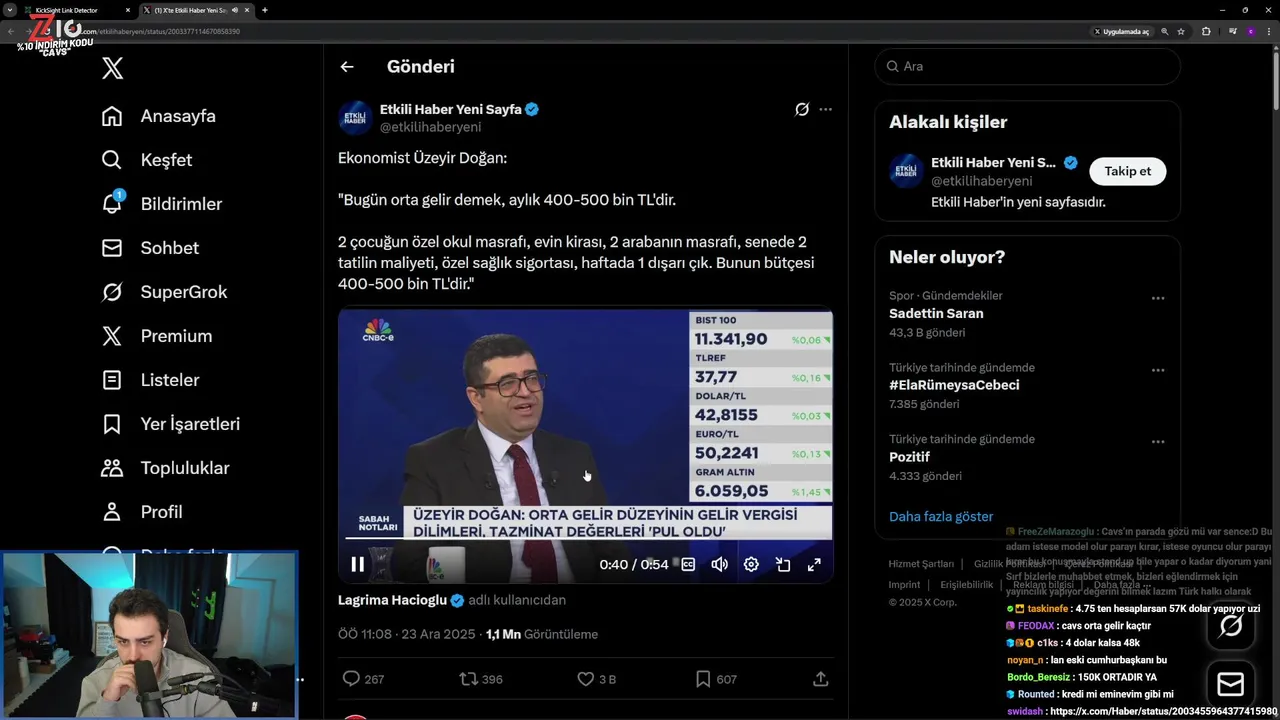Share the post with upload icon
1280x720 pixels.
(x=820, y=679)
